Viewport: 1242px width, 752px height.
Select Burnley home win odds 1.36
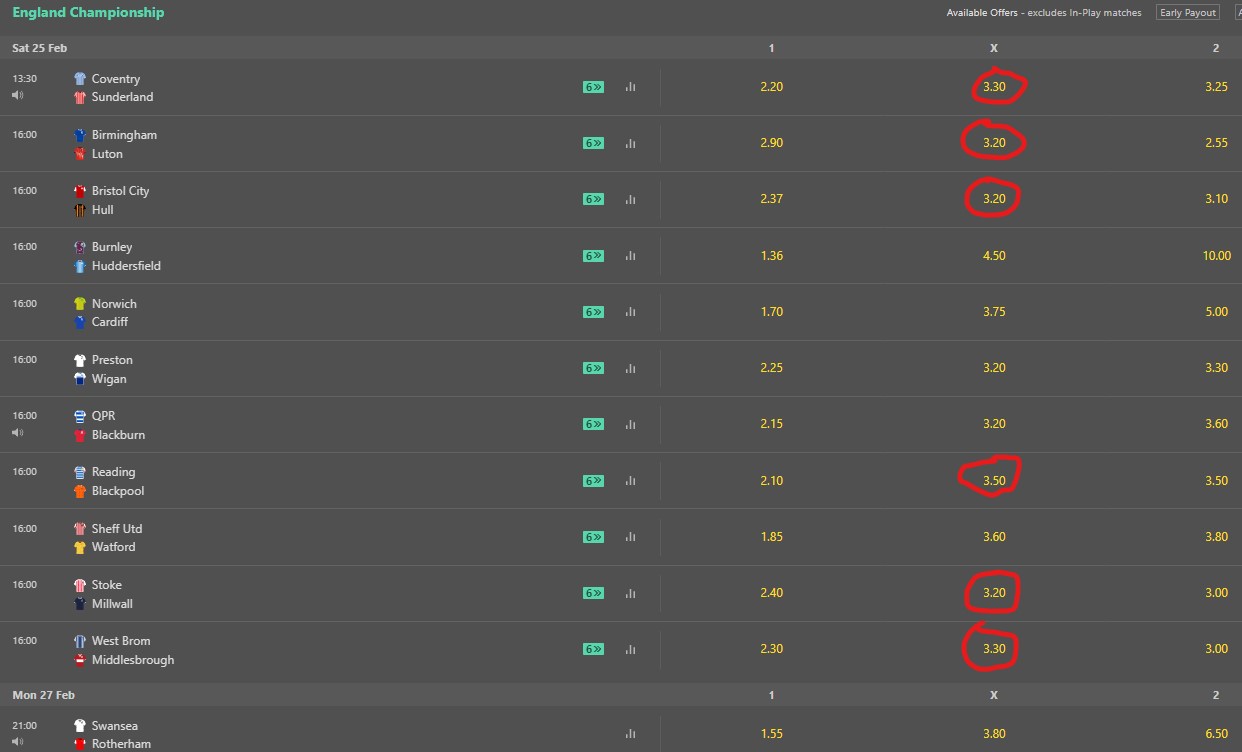(x=771, y=256)
